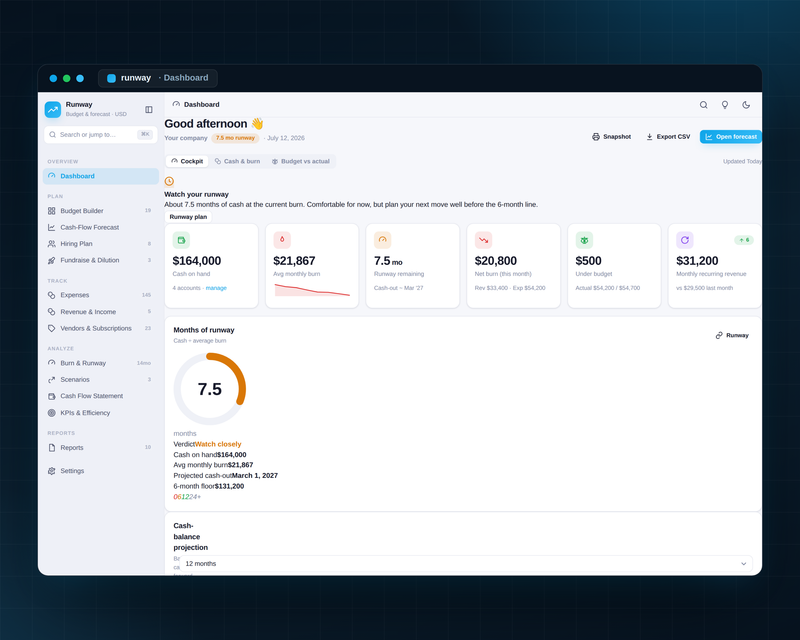The height and width of the screenshot is (640, 800).
Task: Click the purple refresh icon on the recurring revenue card
Action: 685,240
